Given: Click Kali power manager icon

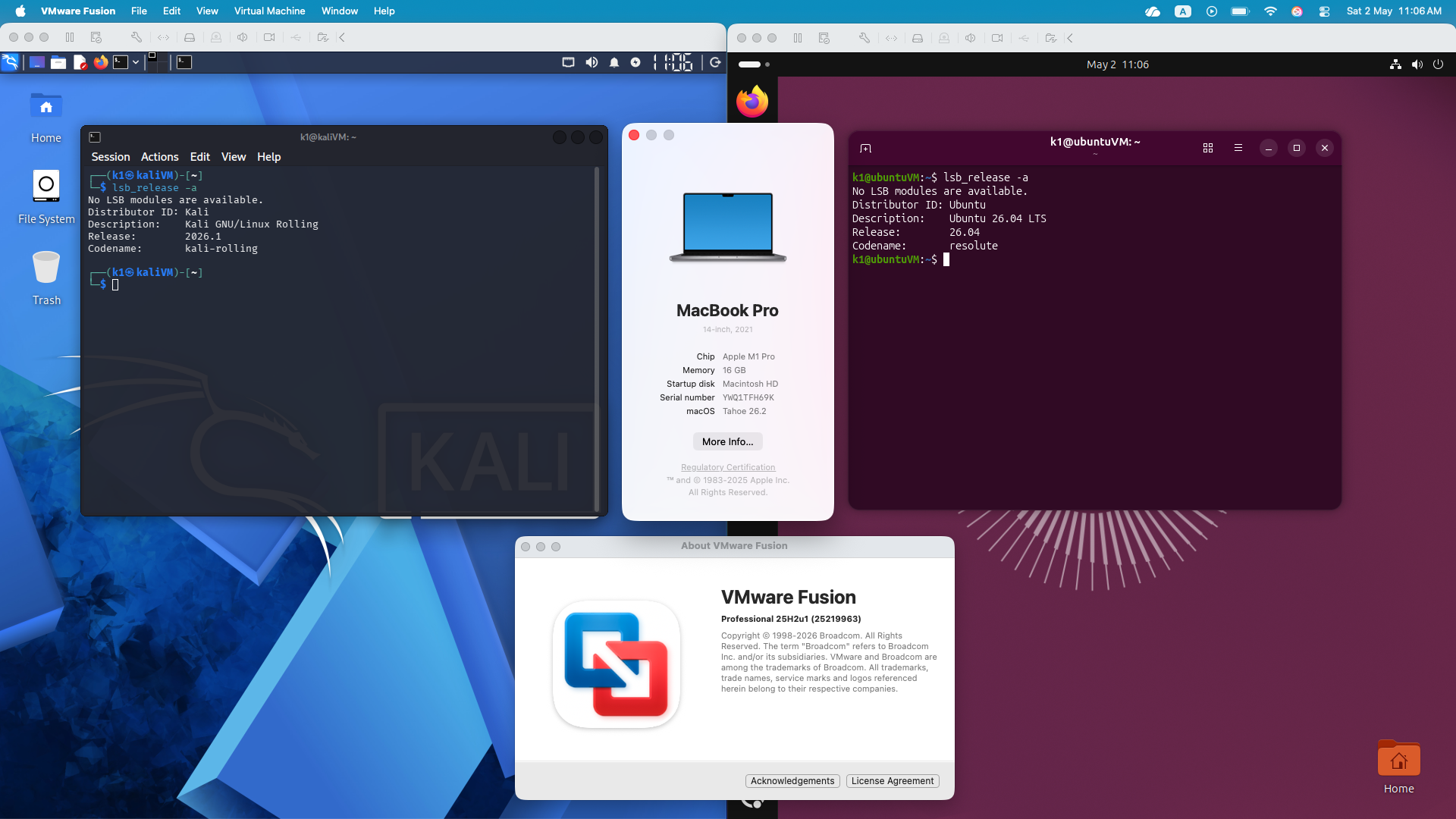Looking at the screenshot, I should coord(635,62).
